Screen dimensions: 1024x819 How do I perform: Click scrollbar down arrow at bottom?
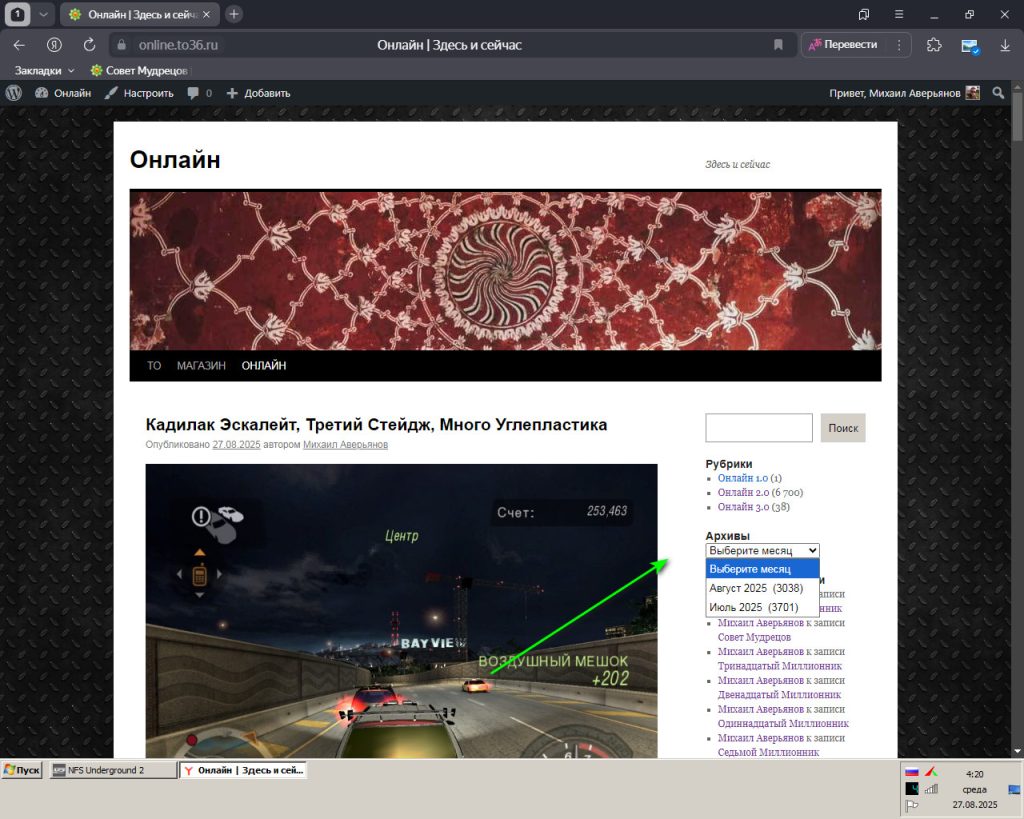(x=1017, y=752)
